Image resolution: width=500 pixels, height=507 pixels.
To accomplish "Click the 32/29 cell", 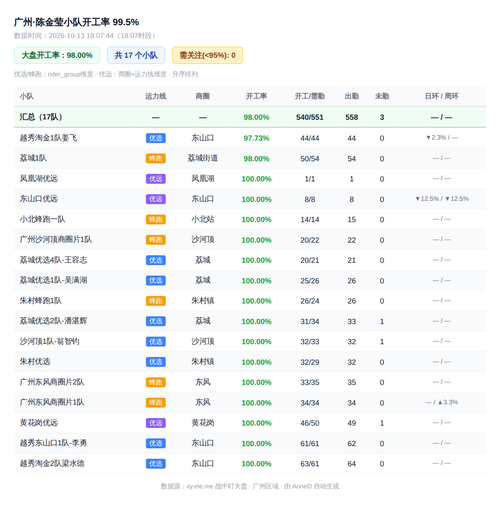I will tap(310, 362).
